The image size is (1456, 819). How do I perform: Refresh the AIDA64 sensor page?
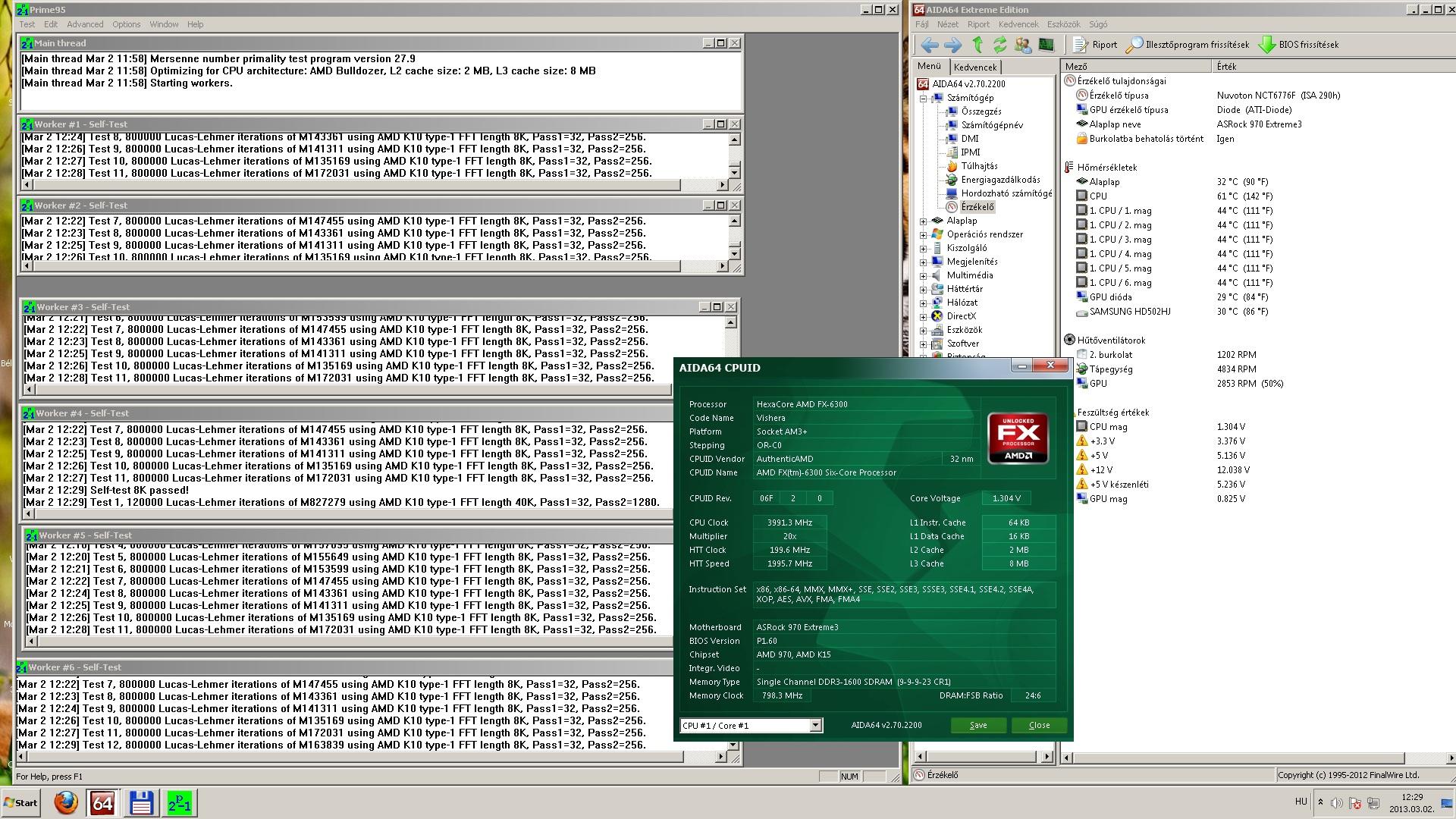pyautogui.click(x=999, y=45)
